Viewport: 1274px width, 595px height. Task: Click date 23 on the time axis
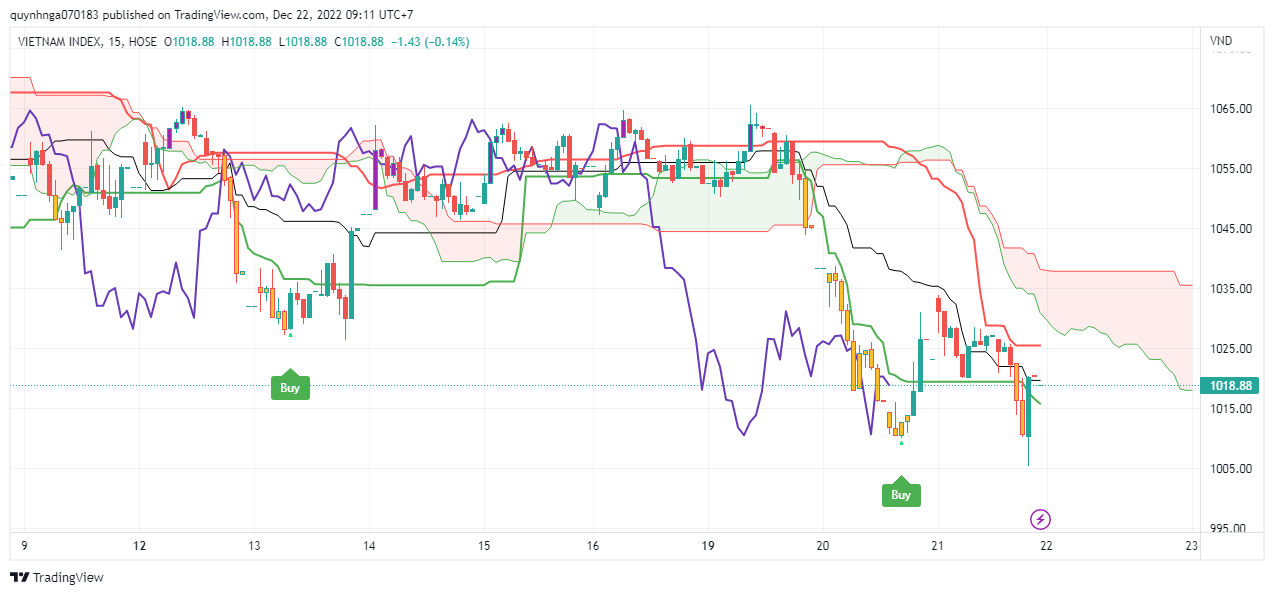[1190, 546]
